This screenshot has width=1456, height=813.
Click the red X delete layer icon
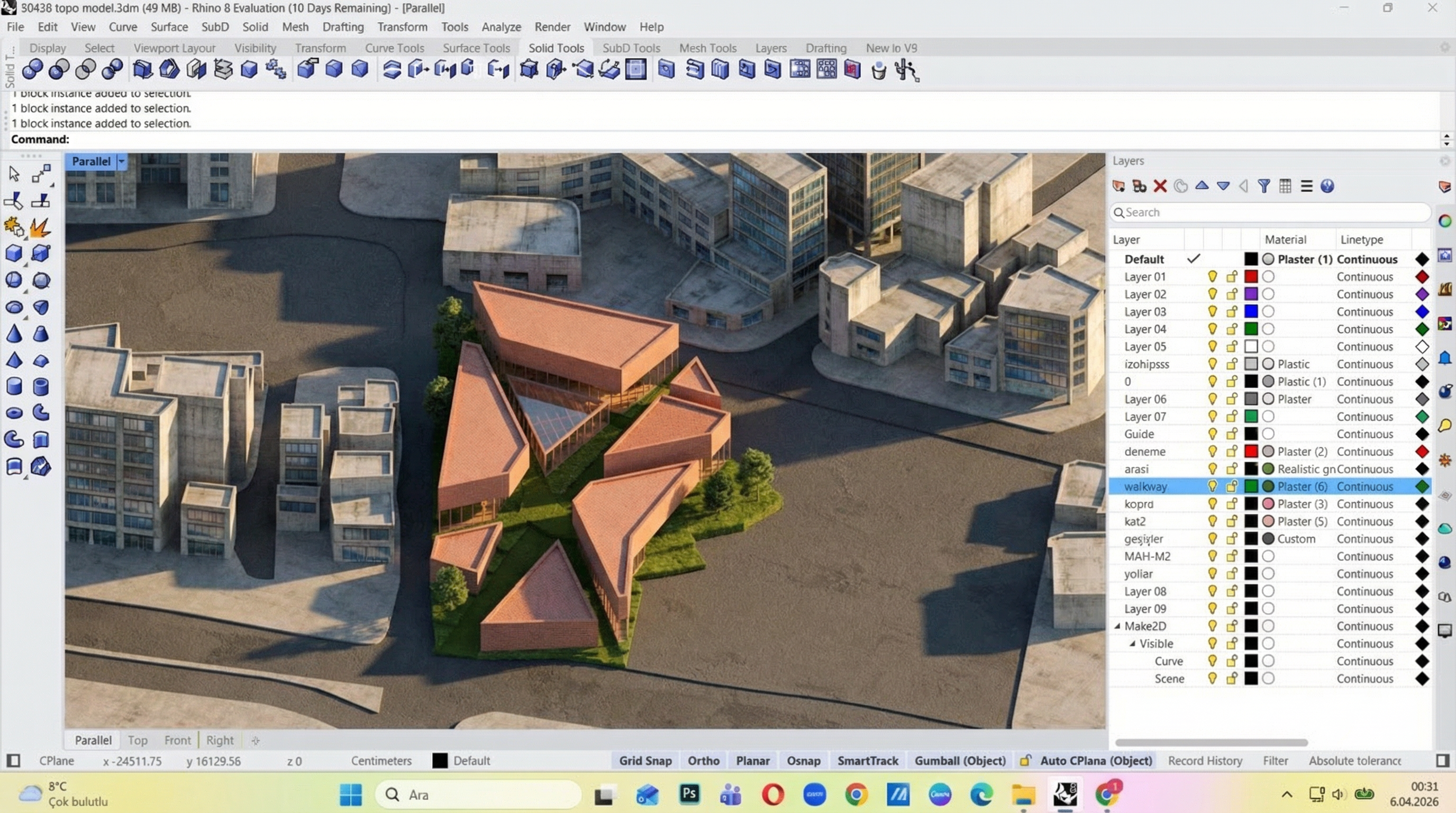coord(1160,186)
